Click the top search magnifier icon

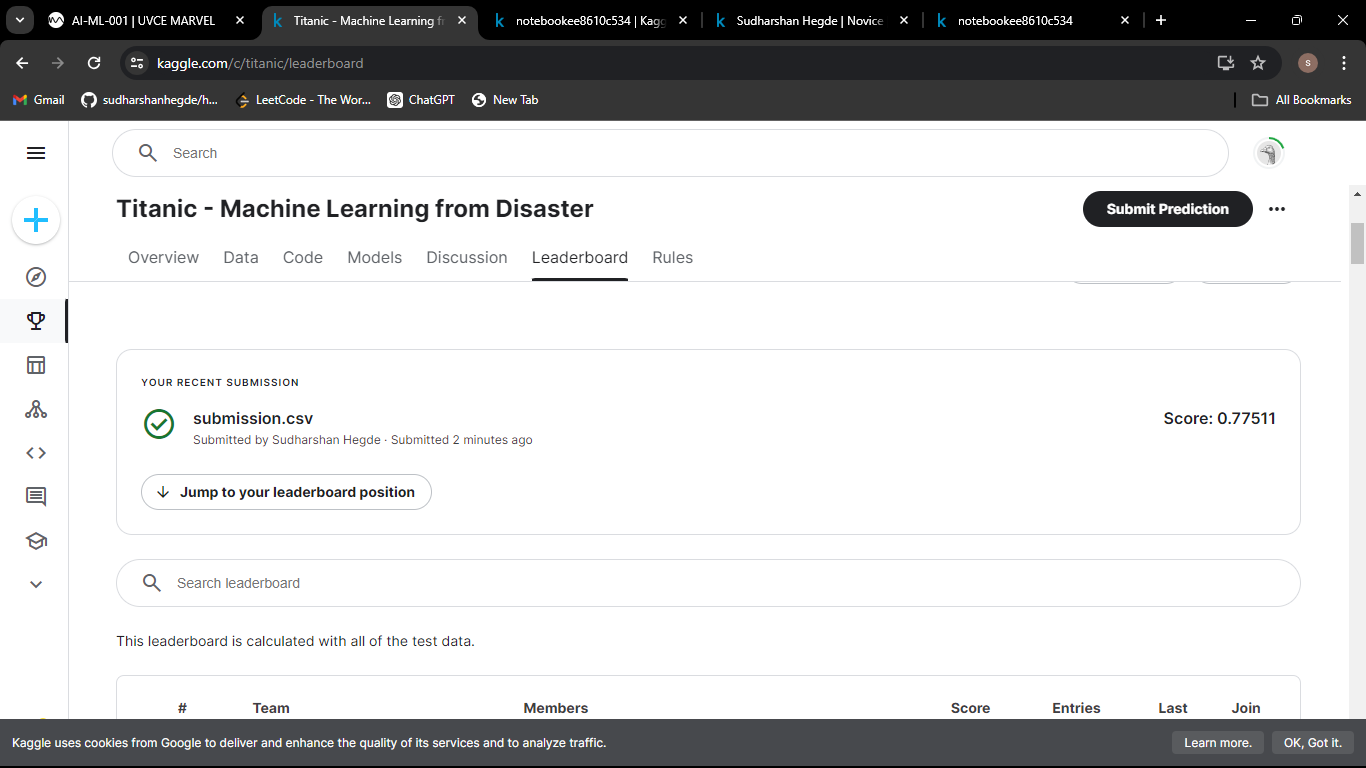tap(148, 153)
